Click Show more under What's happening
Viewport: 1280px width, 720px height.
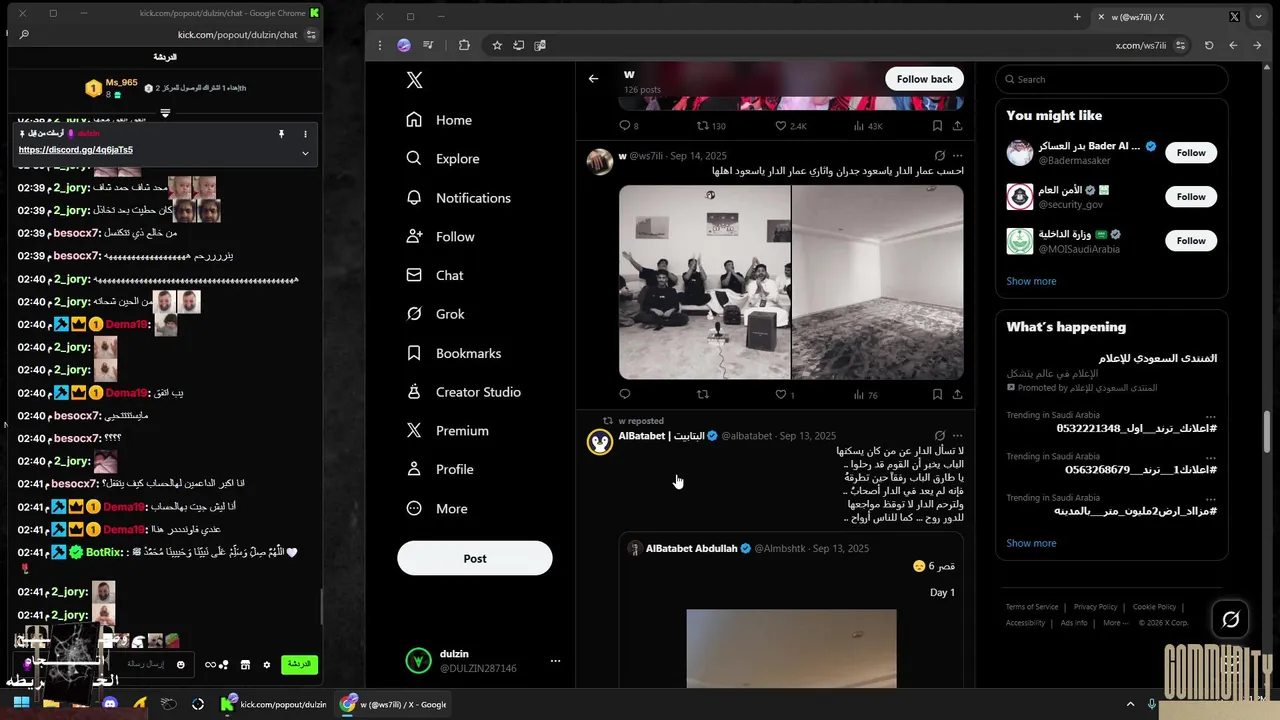1031,543
